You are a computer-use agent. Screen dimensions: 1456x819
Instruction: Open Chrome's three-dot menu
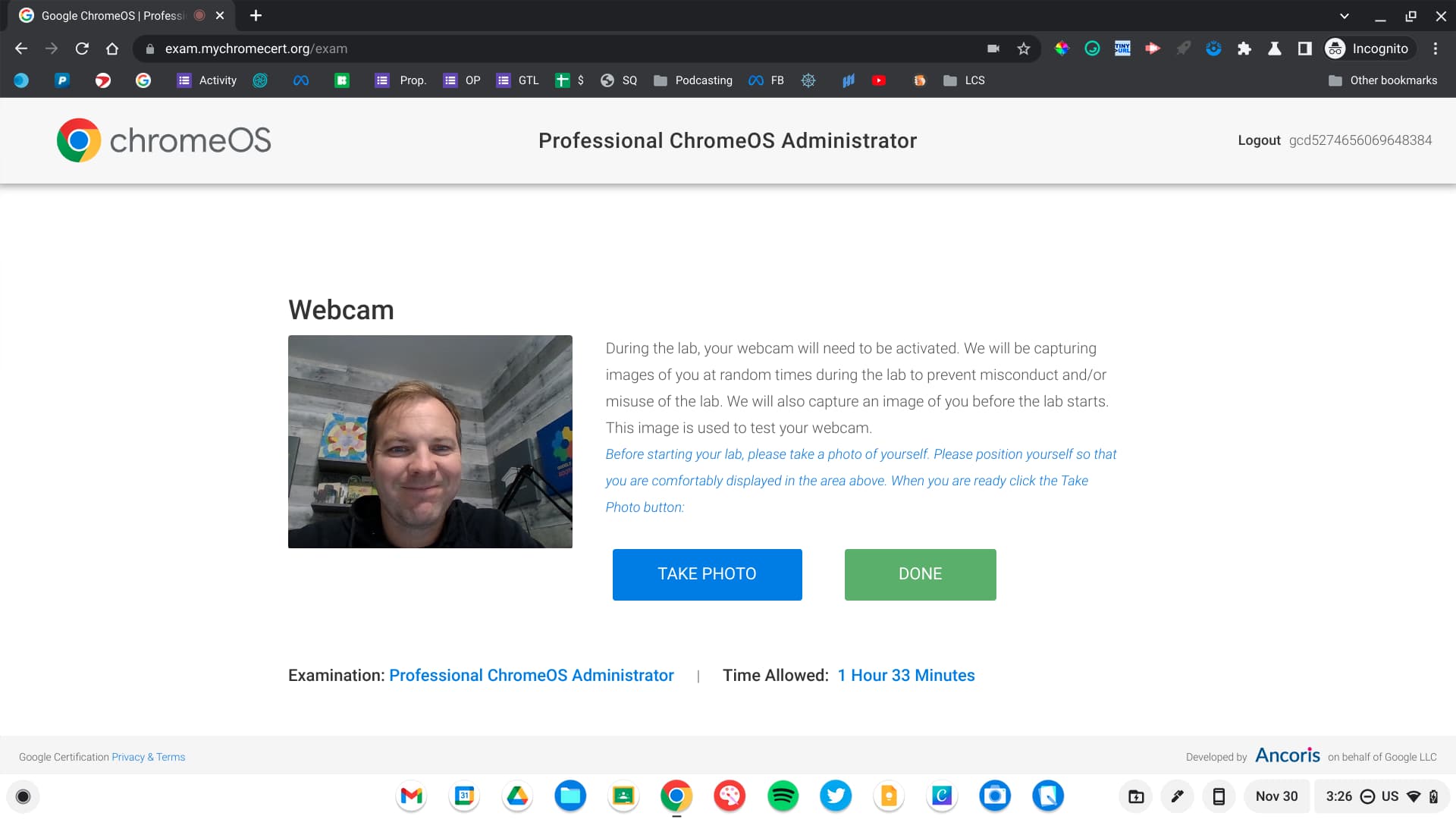tap(1436, 49)
